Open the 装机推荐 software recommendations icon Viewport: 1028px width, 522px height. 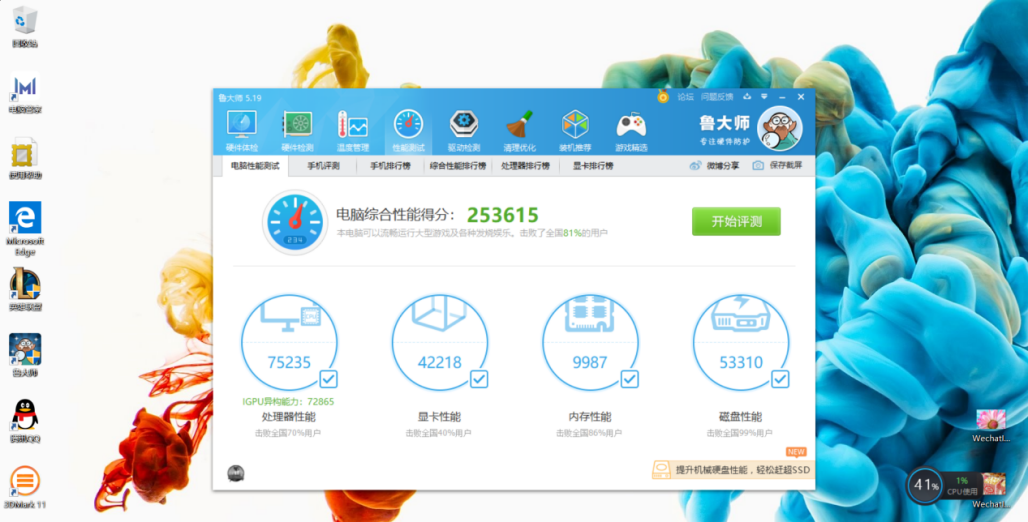point(575,129)
